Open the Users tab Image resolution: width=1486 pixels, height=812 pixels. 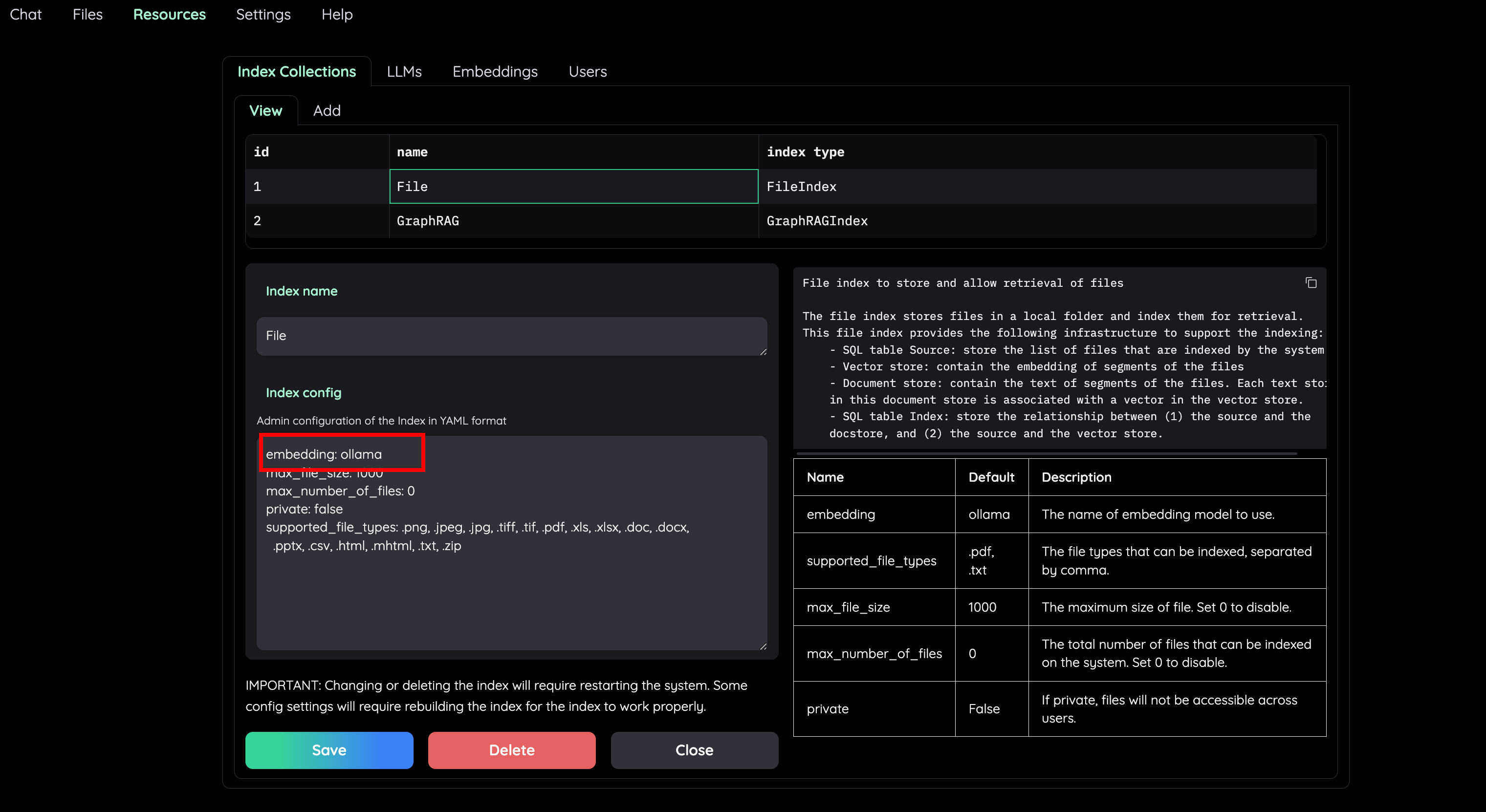tap(587, 71)
